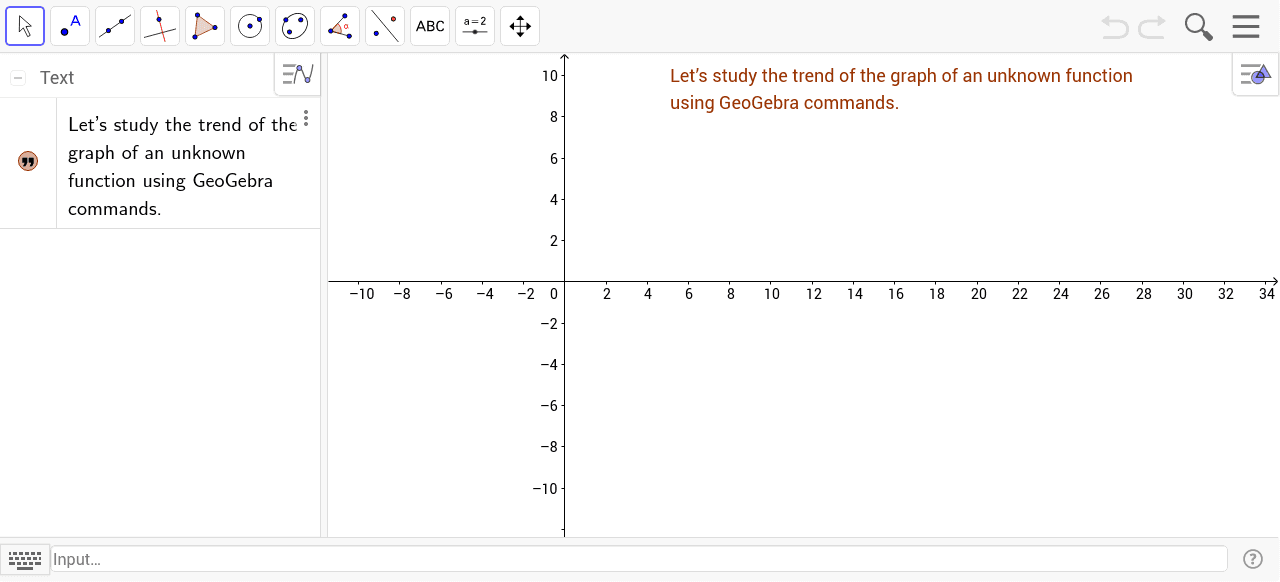The image size is (1280, 582).
Task: Toggle visibility of the text object
Action: [x=28, y=161]
